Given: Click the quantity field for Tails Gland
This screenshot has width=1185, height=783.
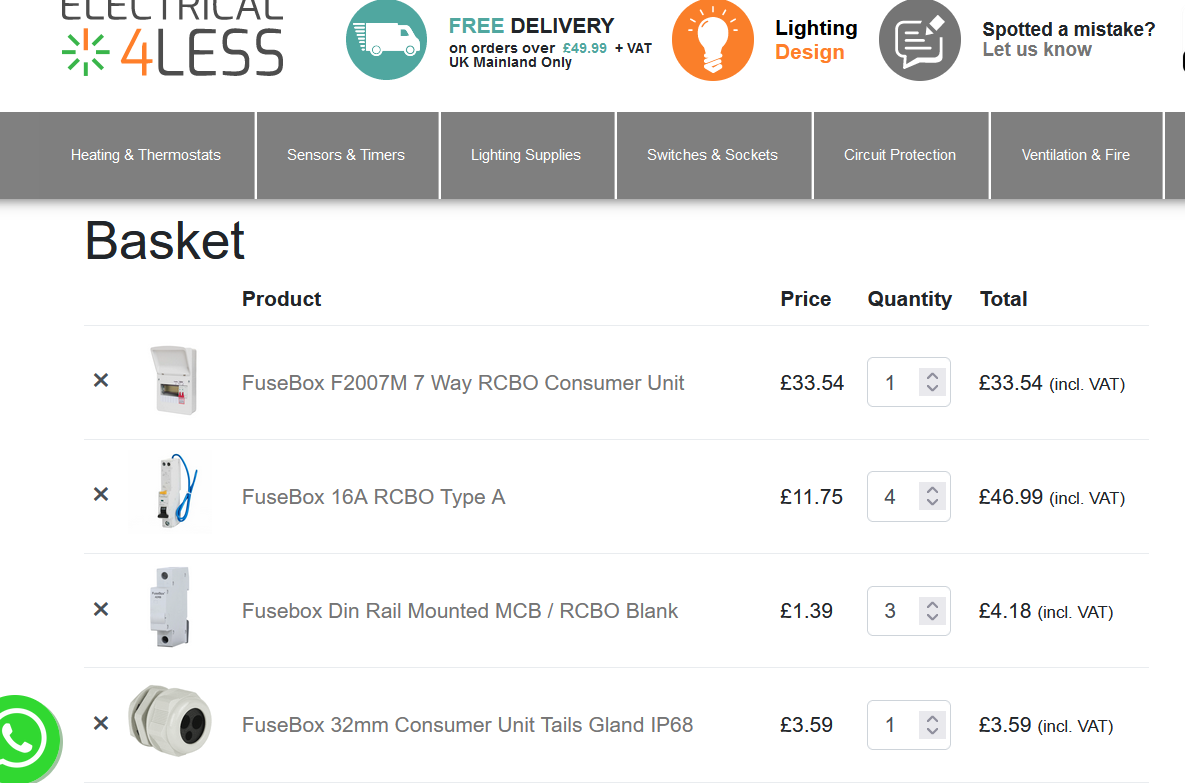Looking at the screenshot, I should [x=908, y=725].
